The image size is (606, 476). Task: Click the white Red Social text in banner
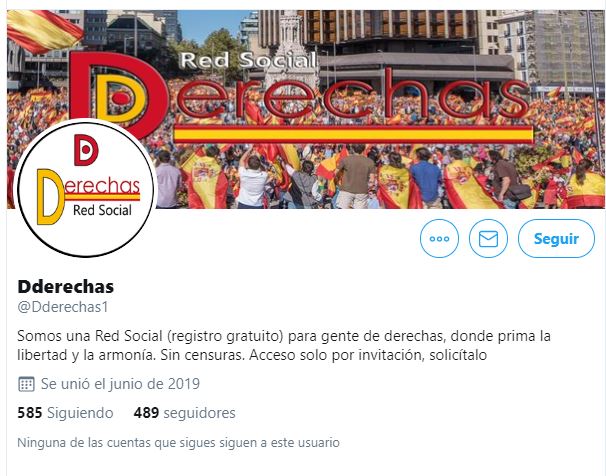tap(249, 60)
